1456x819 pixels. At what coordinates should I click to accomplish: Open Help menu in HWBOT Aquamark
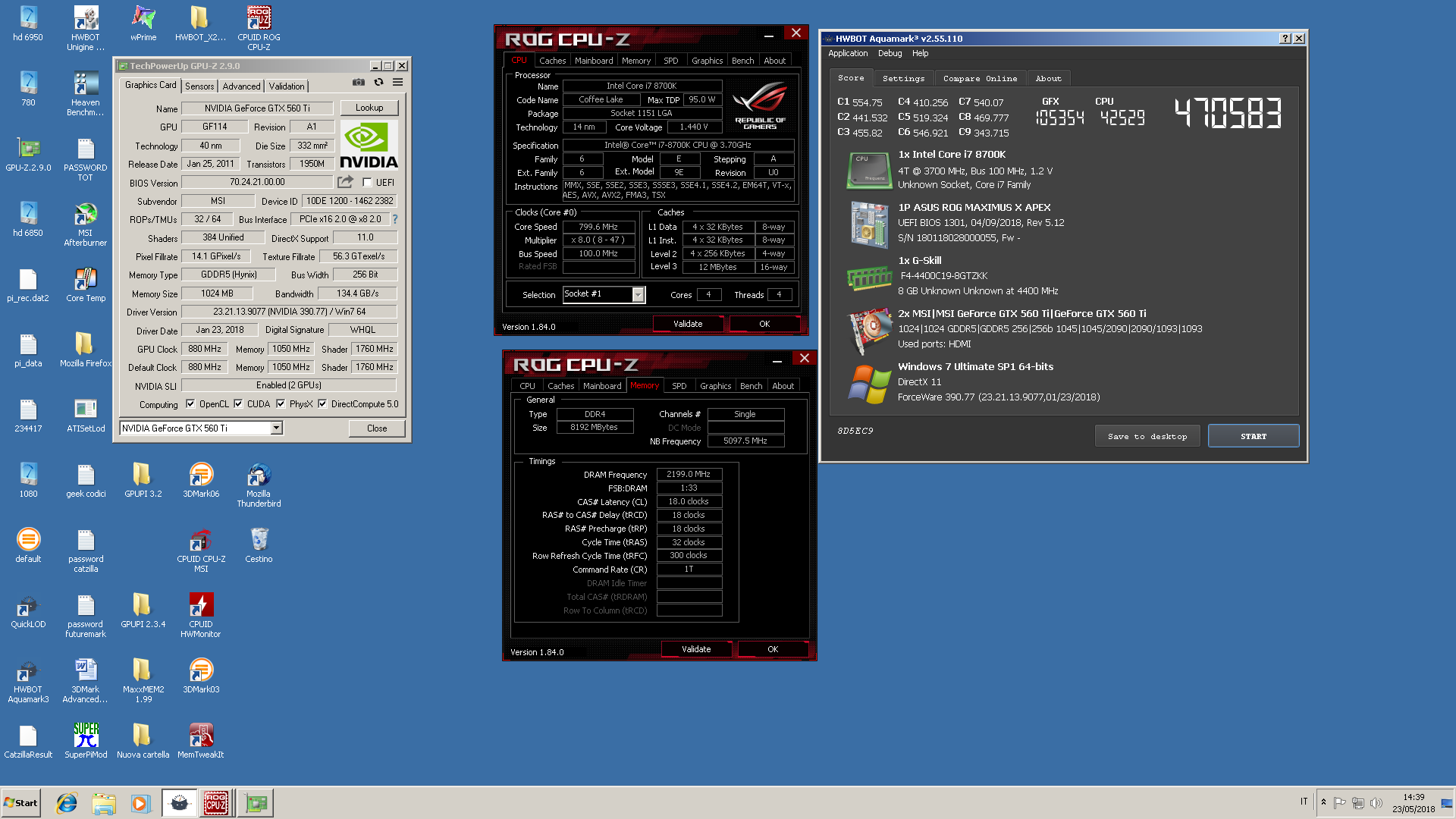pyautogui.click(x=921, y=53)
